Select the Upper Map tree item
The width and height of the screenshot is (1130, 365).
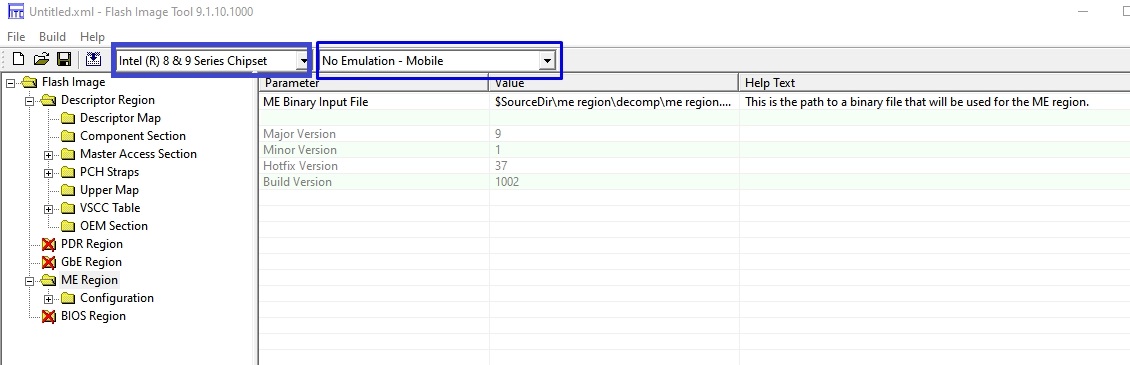(110, 190)
